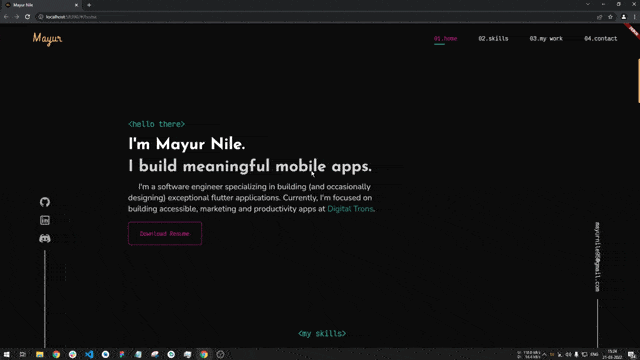Click the address bar with localhost URL
640x360 pixels.
pyautogui.click(x=314, y=17)
